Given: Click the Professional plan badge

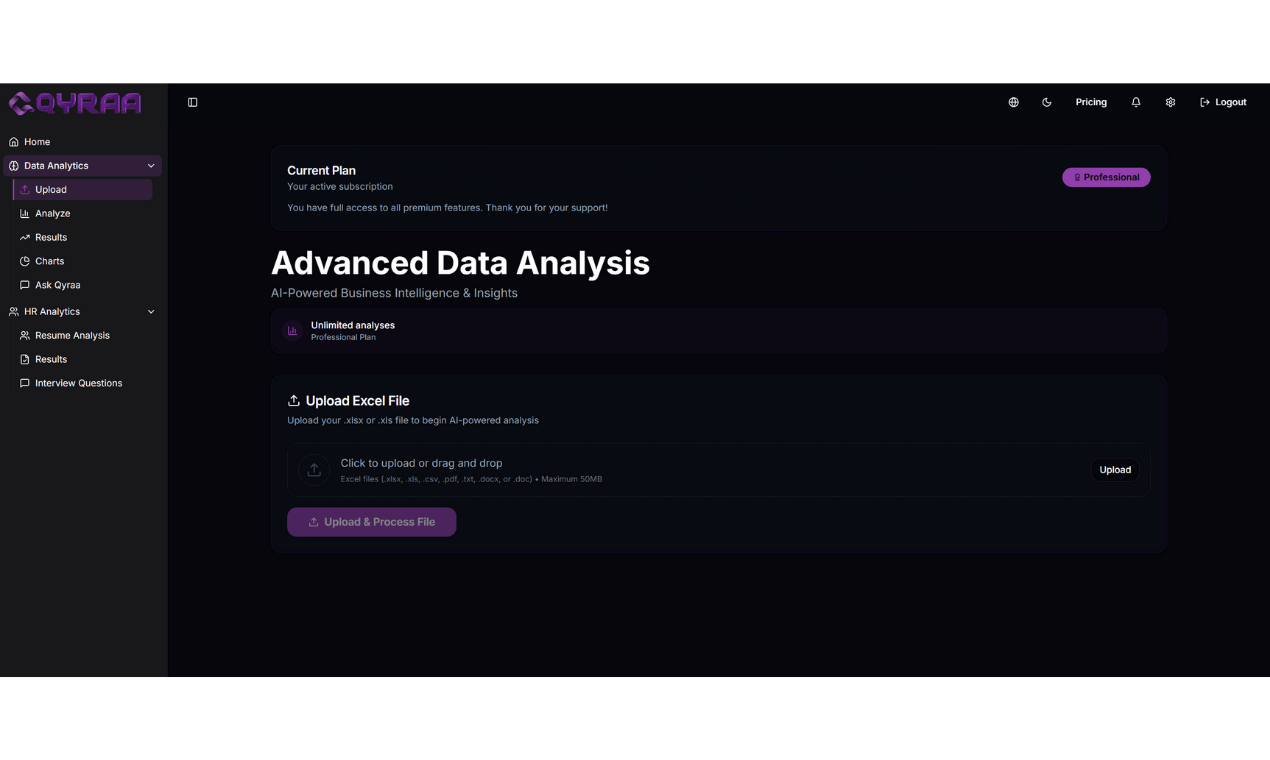Looking at the screenshot, I should (x=1106, y=176).
